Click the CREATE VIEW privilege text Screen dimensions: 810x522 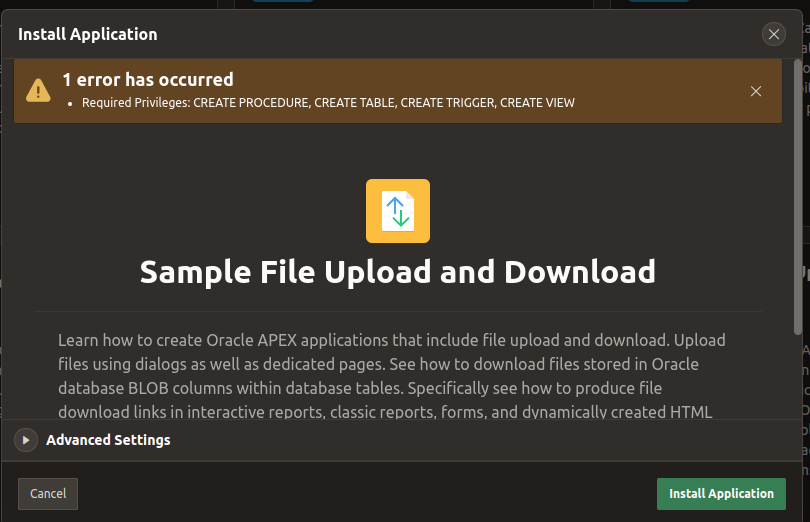tap(537, 102)
